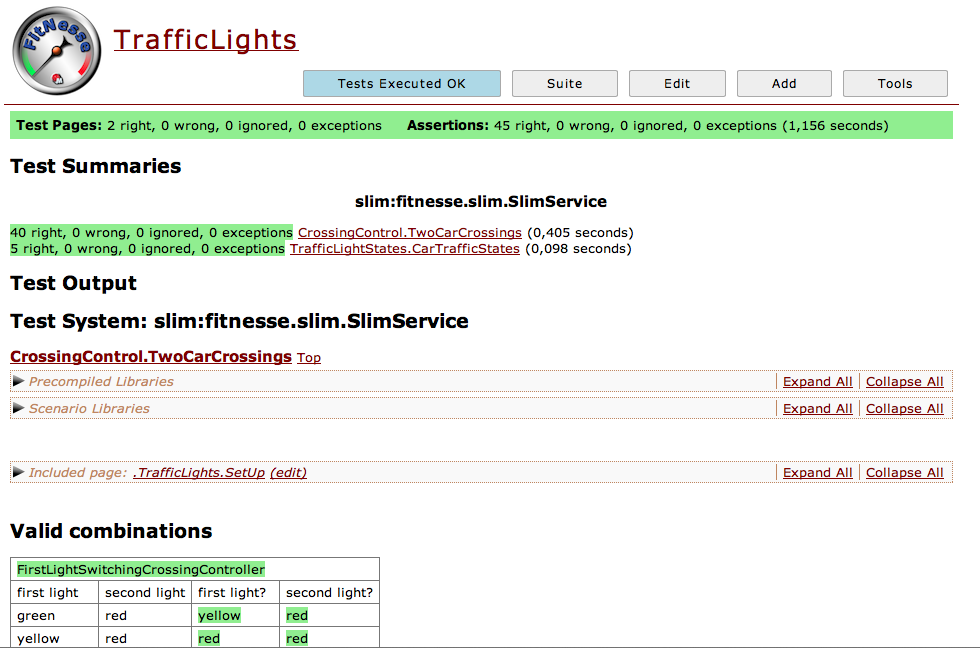
Task: Click Expand All in Precompiled Libraries row
Action: click(818, 382)
